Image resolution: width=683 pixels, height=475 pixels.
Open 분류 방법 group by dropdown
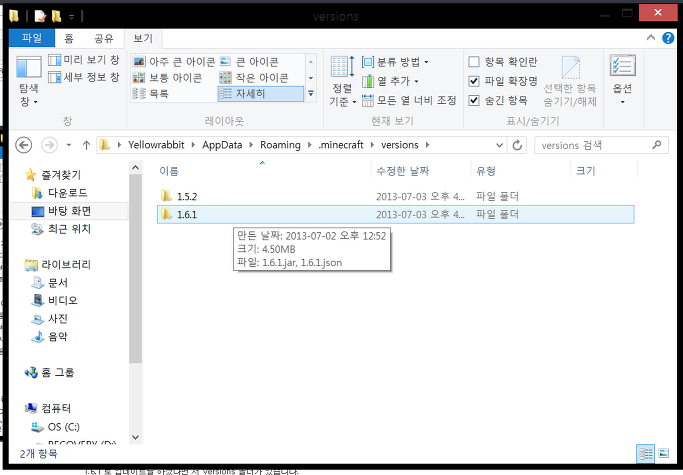pyautogui.click(x=395, y=62)
